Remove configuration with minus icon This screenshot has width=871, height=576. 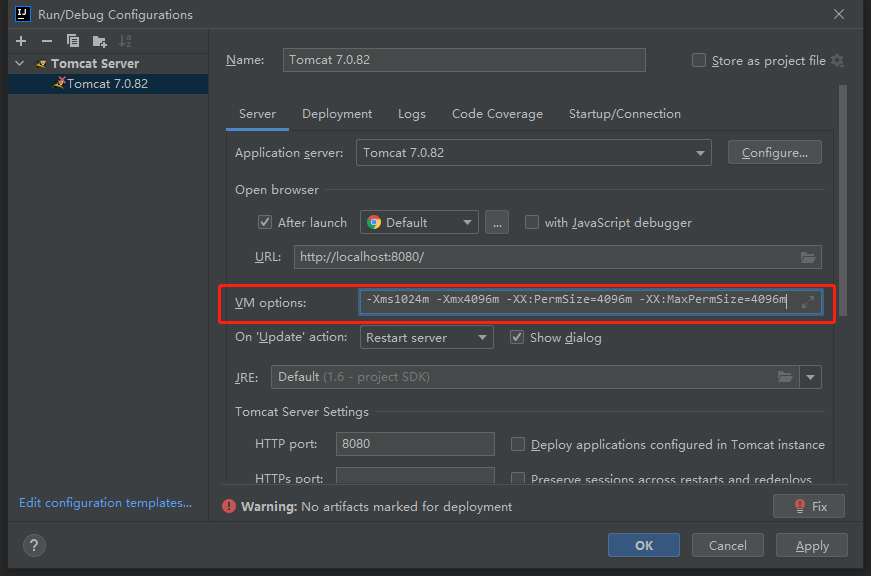[47, 41]
